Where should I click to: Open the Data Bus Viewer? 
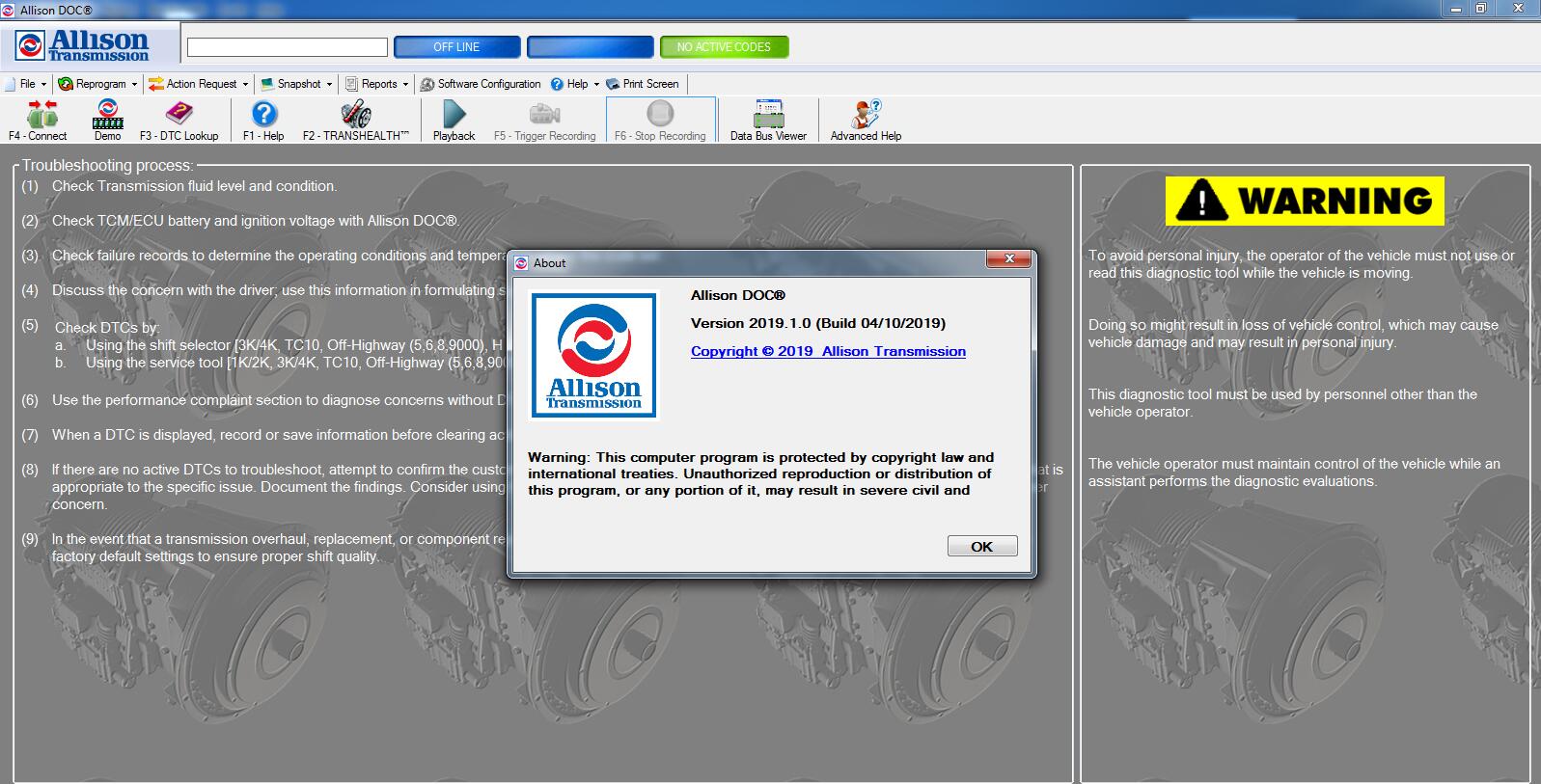(x=768, y=121)
